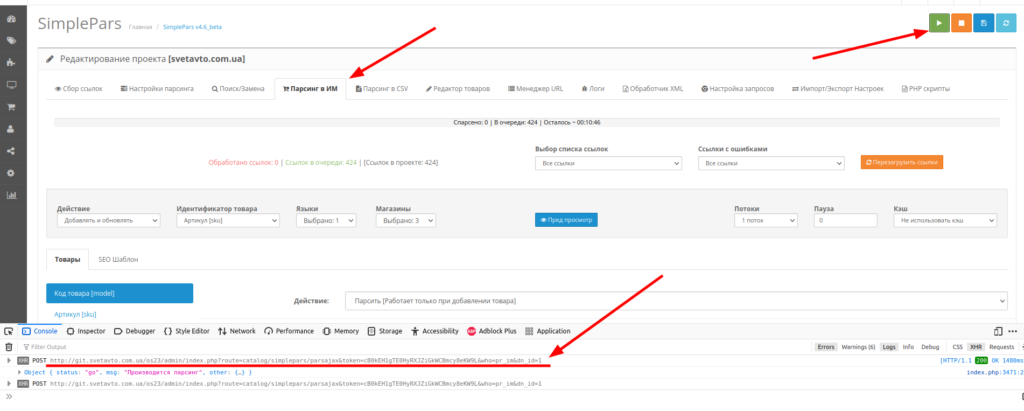Click 'Перезагрузить ссылки' orange button
1024x411 pixels.
pyautogui.click(x=902, y=162)
